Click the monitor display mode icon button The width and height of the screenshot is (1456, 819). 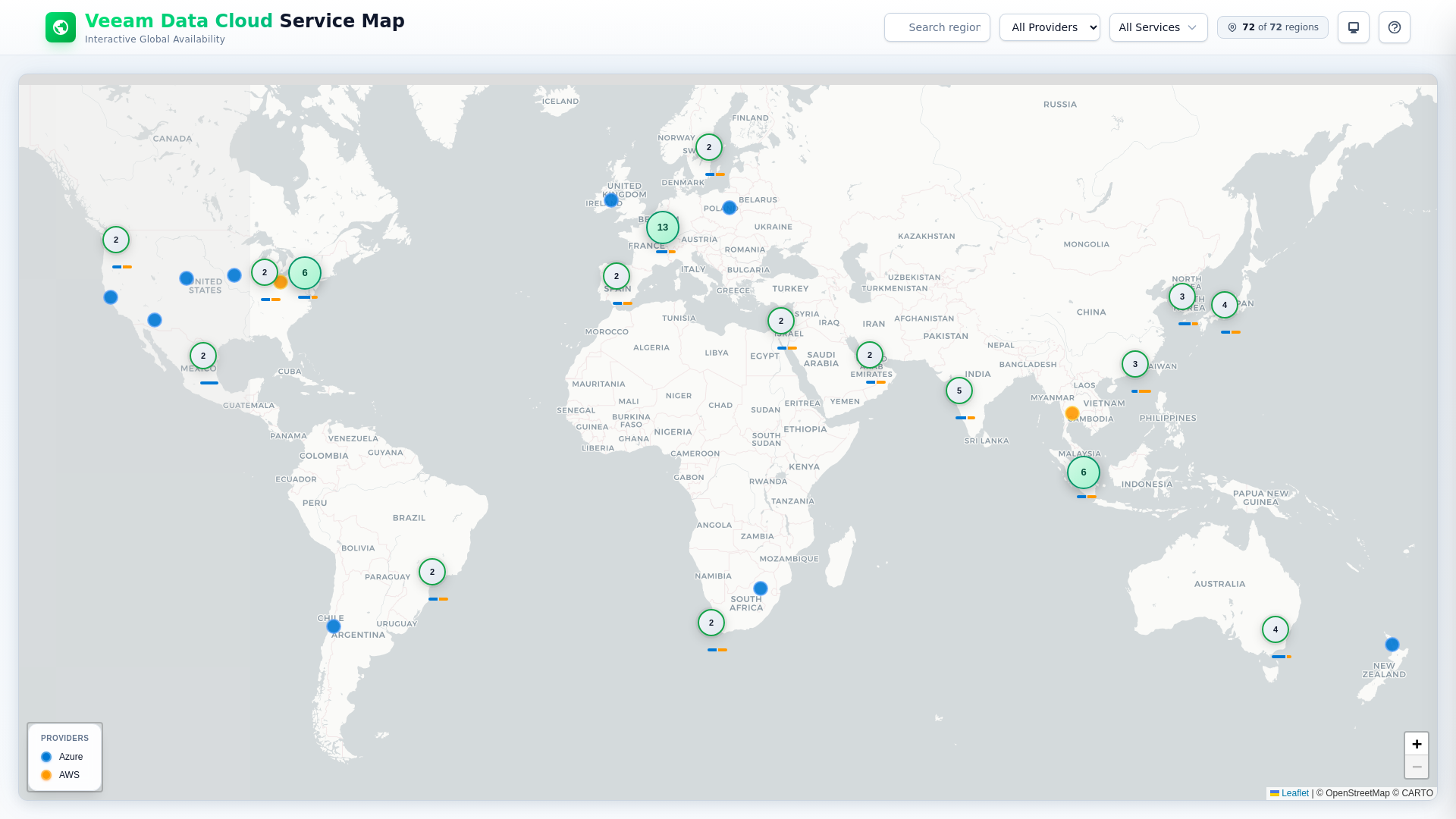tap(1354, 27)
